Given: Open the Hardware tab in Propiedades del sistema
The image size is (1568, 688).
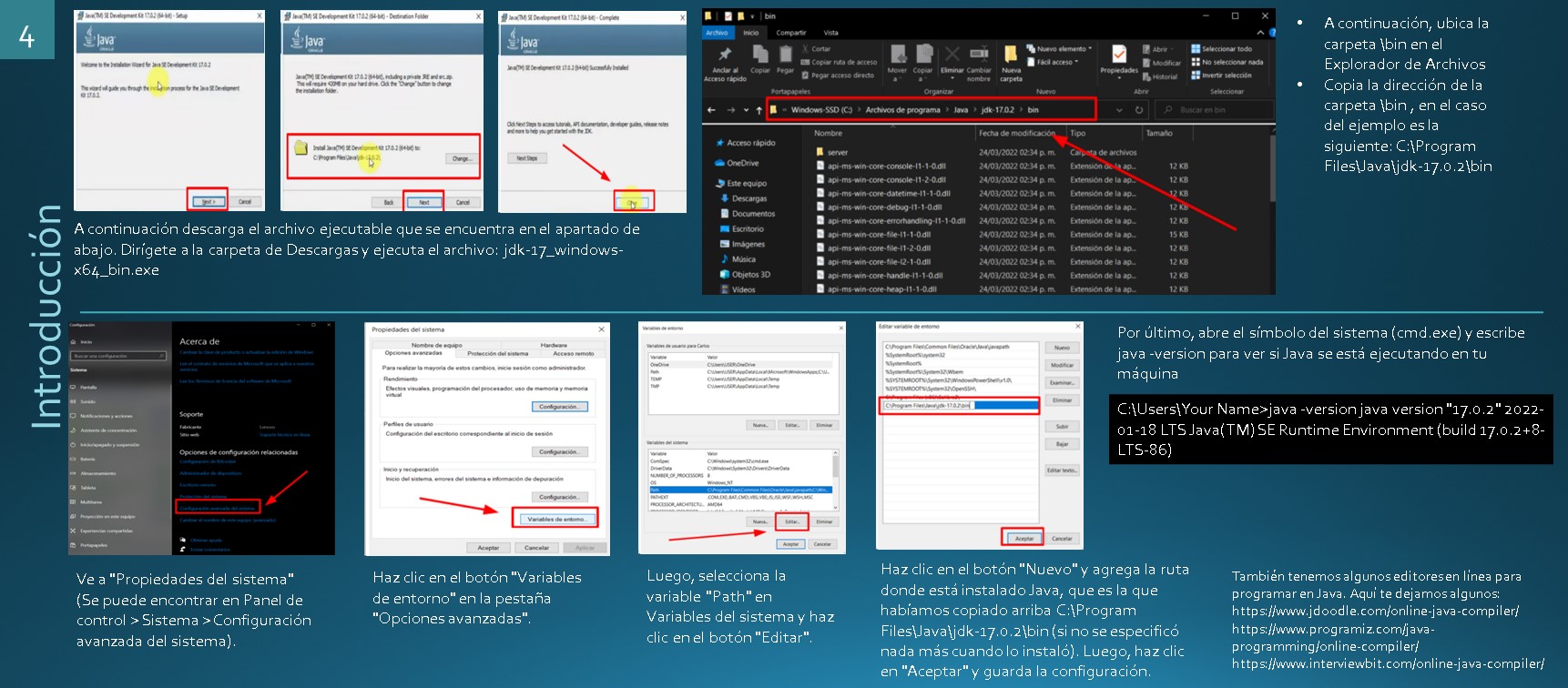Looking at the screenshot, I should [554, 345].
